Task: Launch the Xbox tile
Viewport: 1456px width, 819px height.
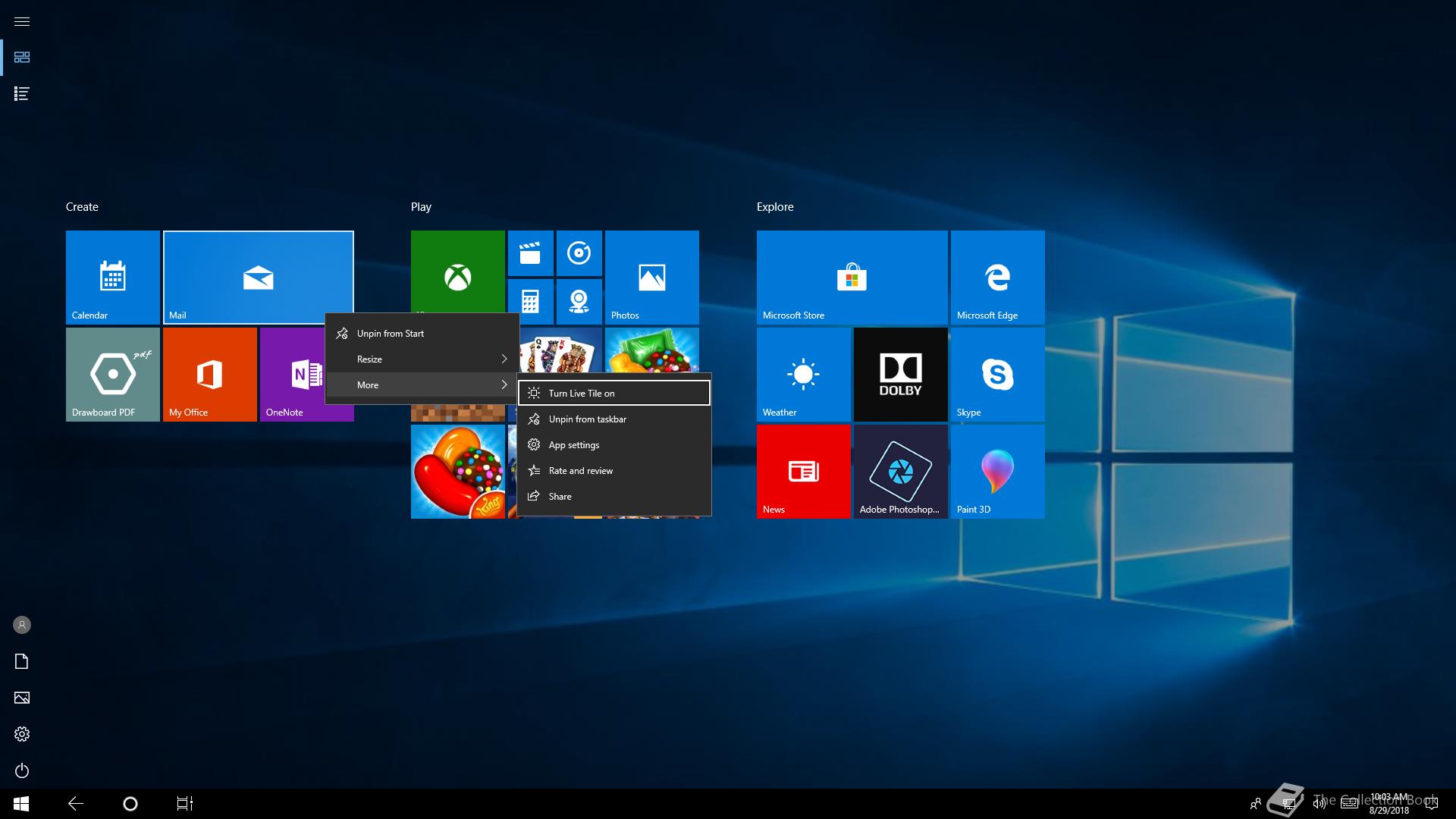Action: coord(458,271)
